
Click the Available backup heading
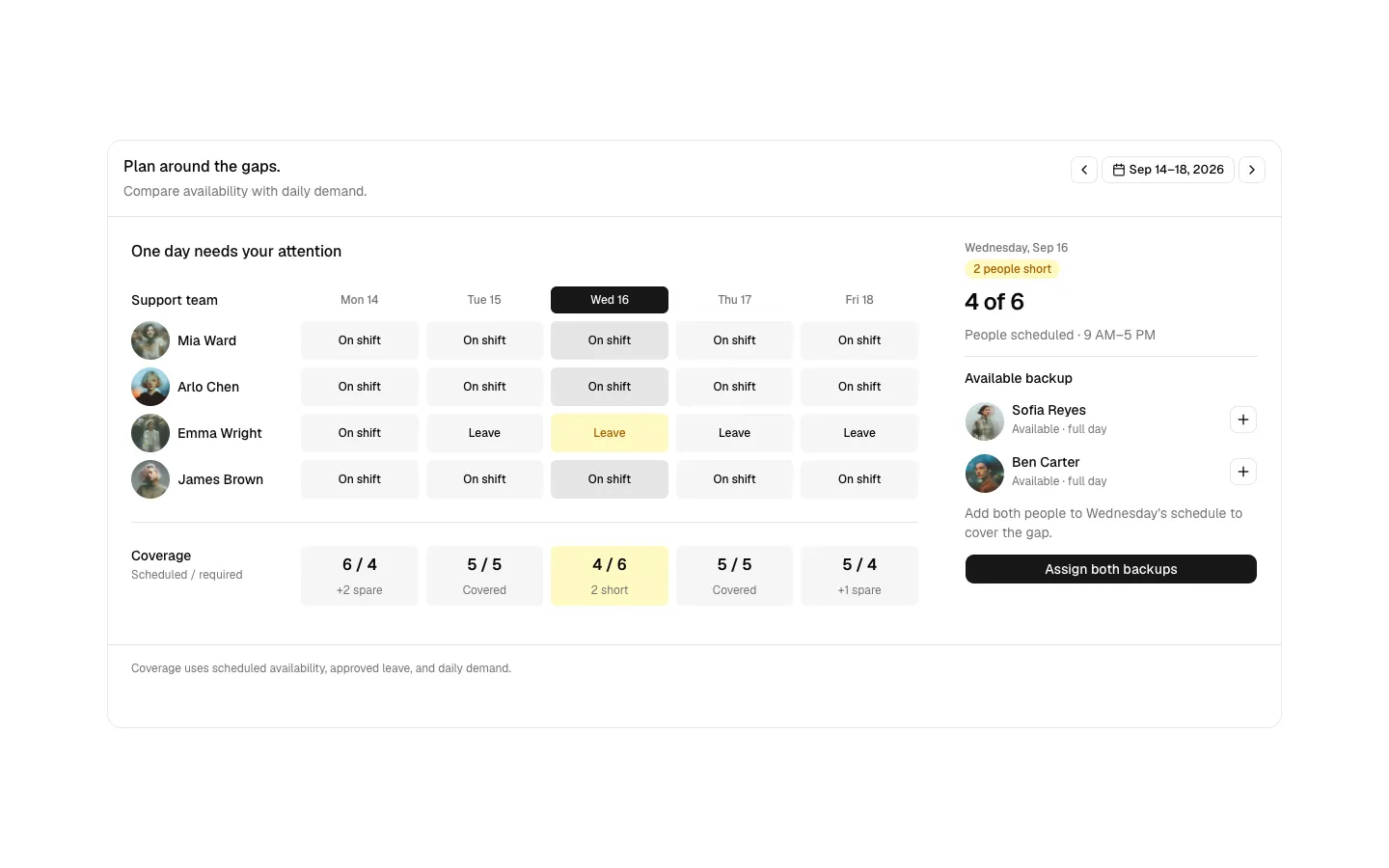point(1019,378)
